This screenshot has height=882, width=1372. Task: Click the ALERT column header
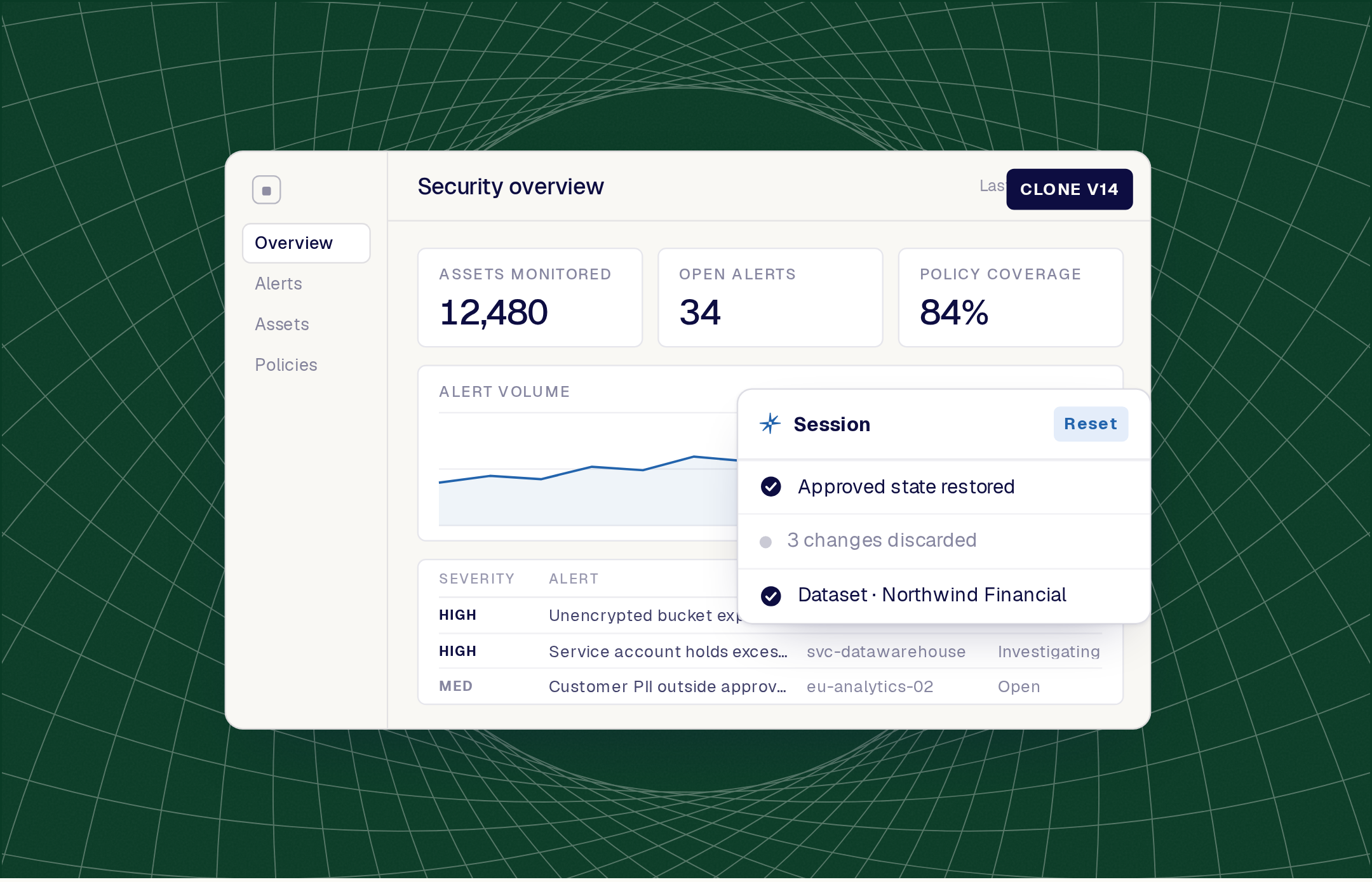point(574,579)
